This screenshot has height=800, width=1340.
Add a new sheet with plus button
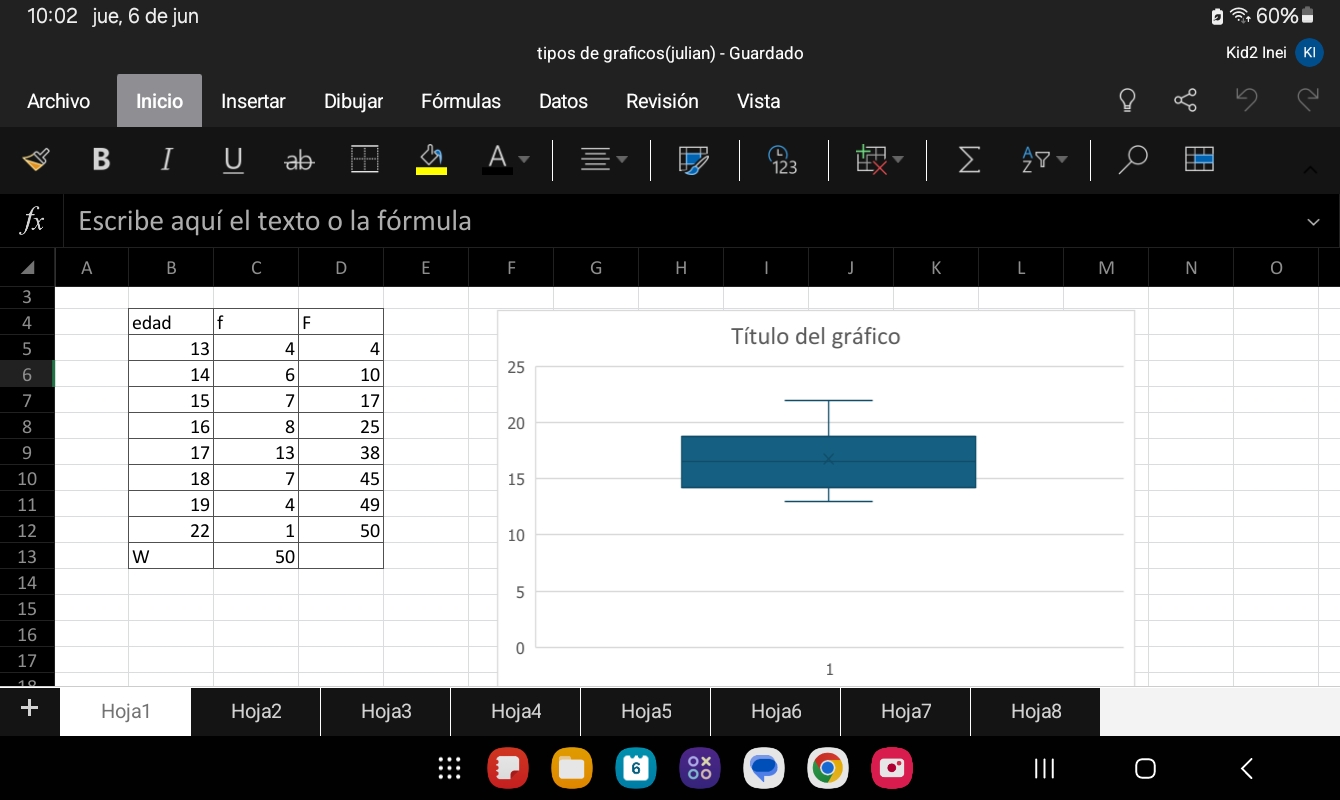(29, 709)
